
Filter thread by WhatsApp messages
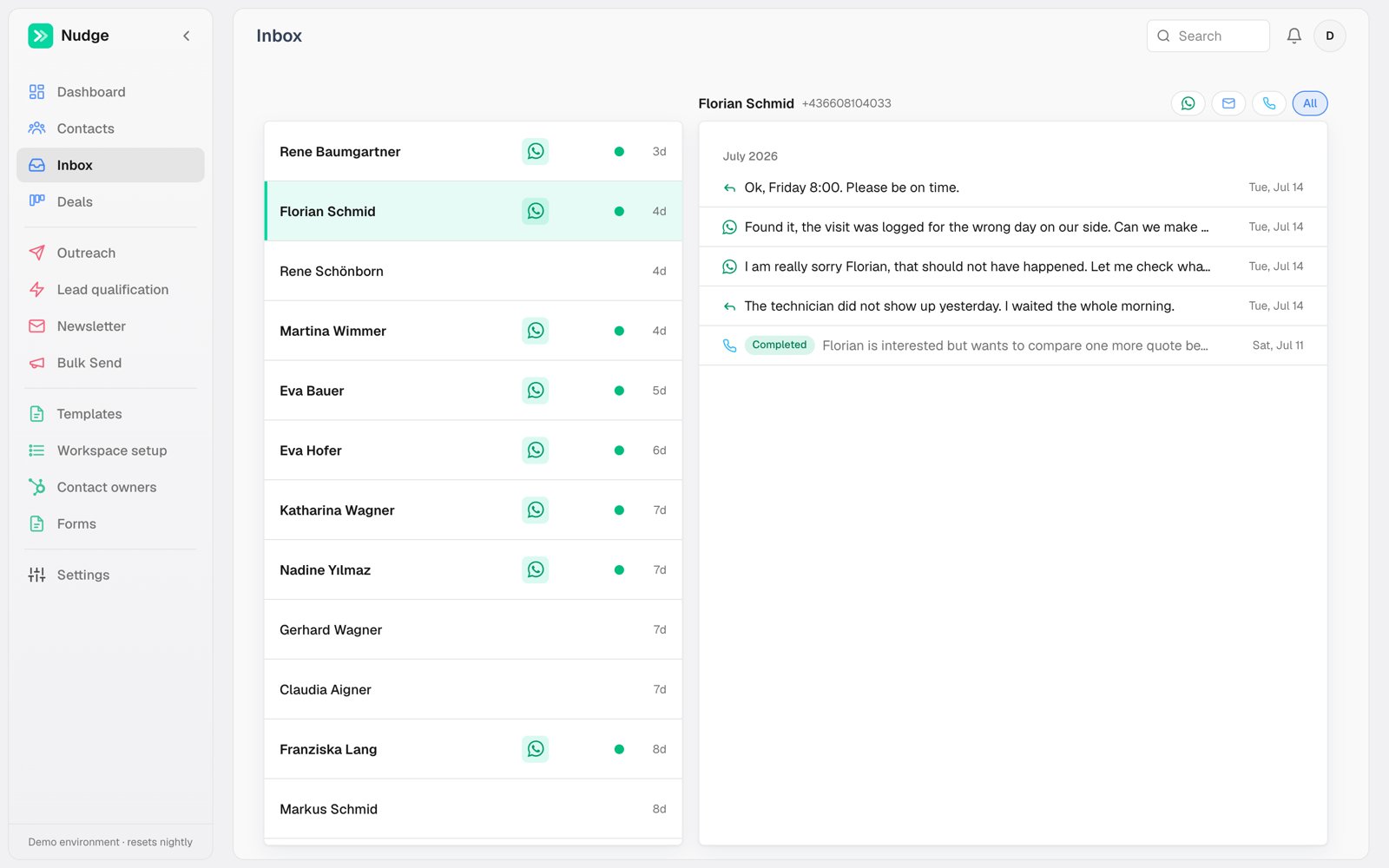click(1188, 103)
